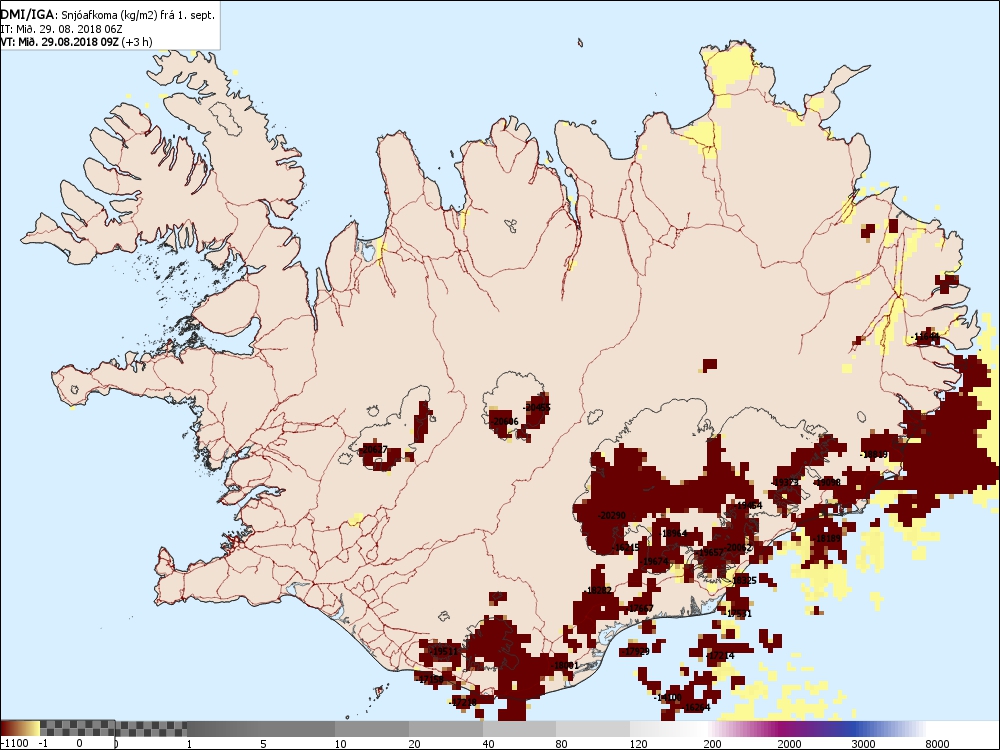Click the -19511 map label

pyautogui.click(x=444, y=651)
